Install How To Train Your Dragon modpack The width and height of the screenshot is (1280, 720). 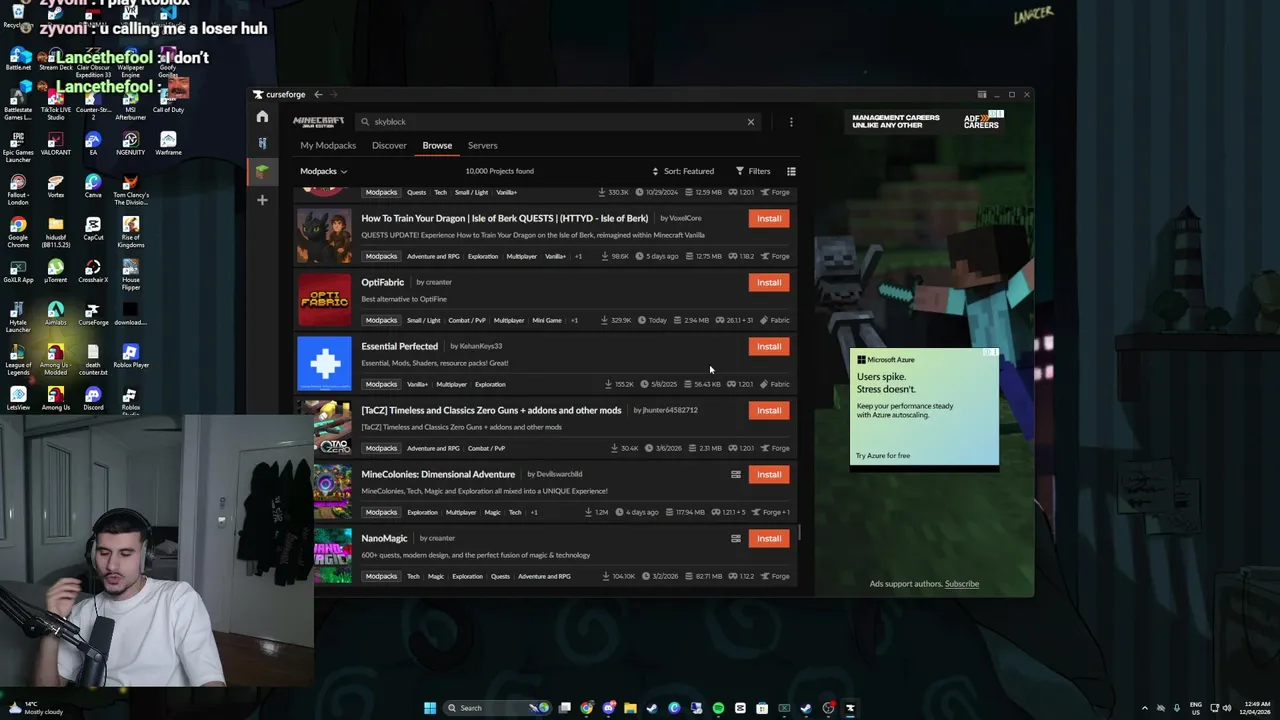769,218
